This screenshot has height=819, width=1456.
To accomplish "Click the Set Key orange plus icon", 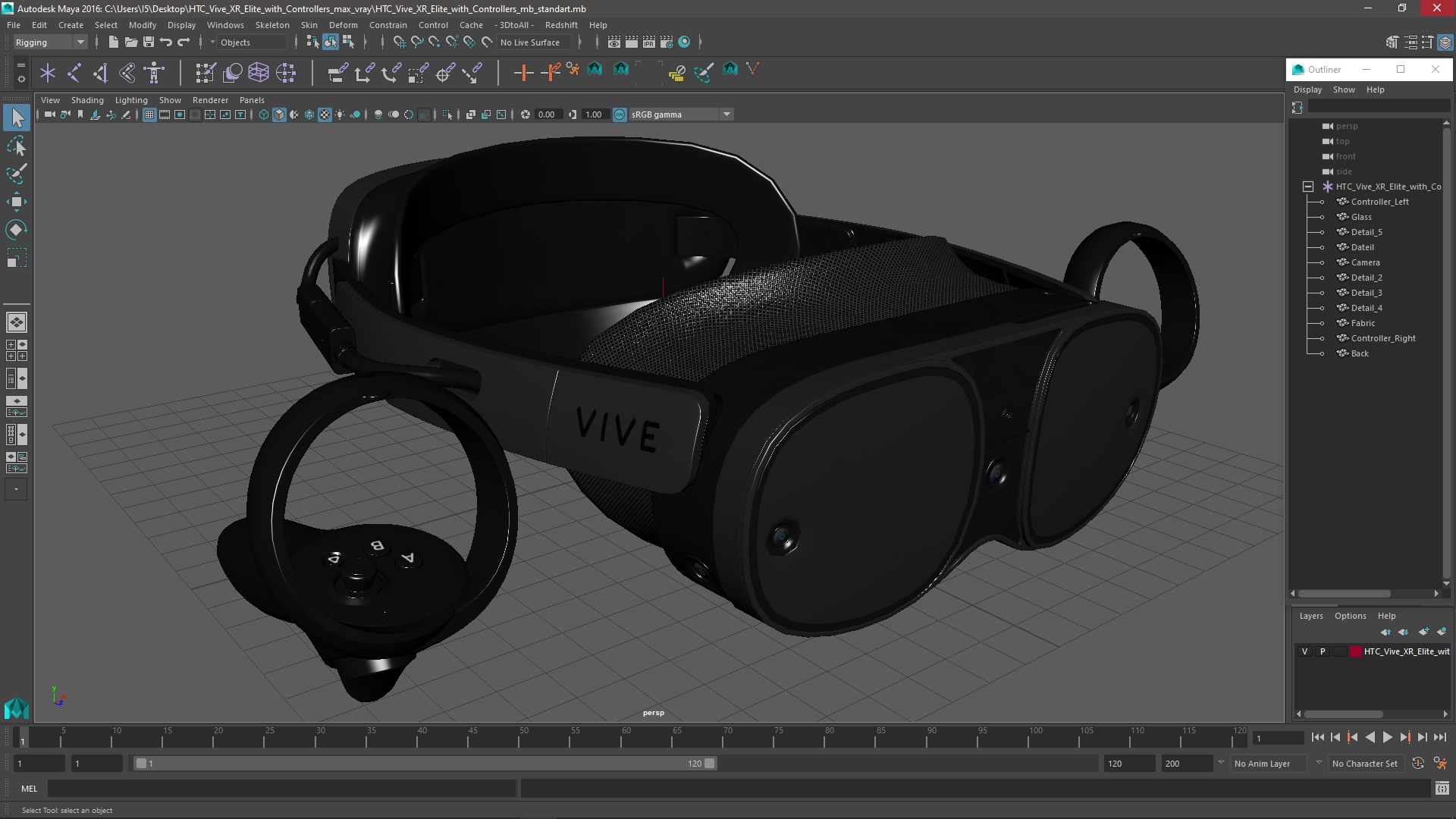I will click(x=523, y=73).
